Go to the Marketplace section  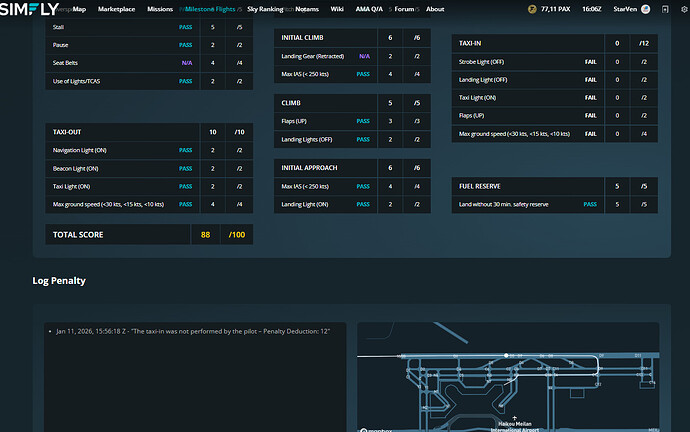point(117,9)
